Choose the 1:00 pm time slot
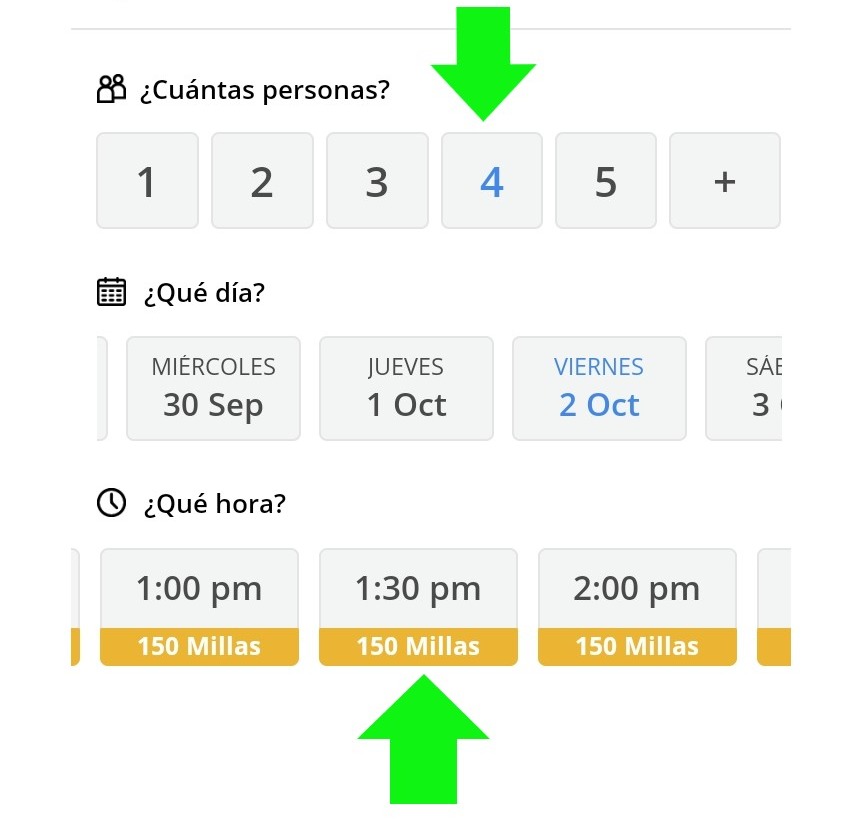This screenshot has width=862, height=822. 199,589
